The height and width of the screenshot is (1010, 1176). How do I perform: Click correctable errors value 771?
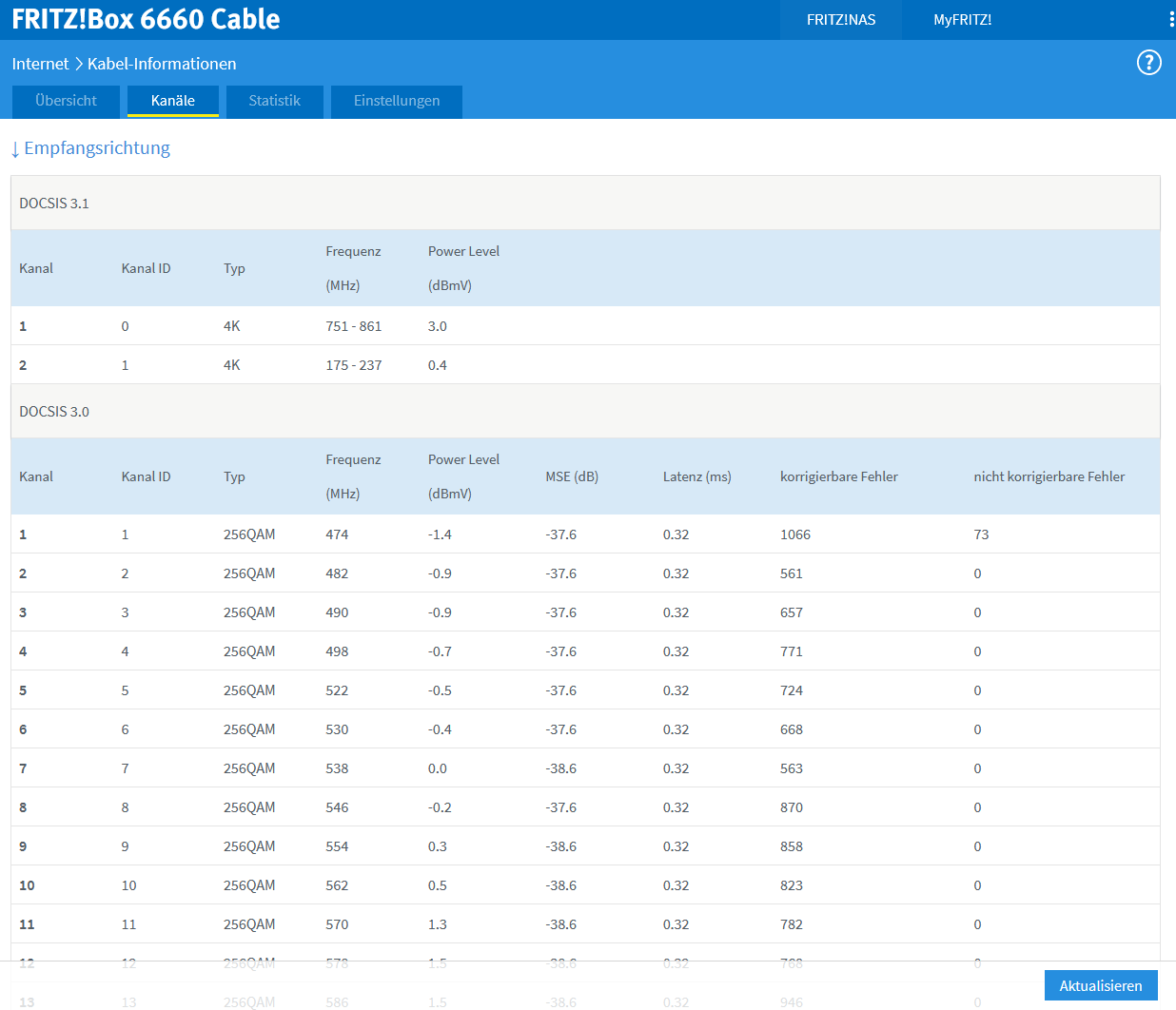(792, 651)
